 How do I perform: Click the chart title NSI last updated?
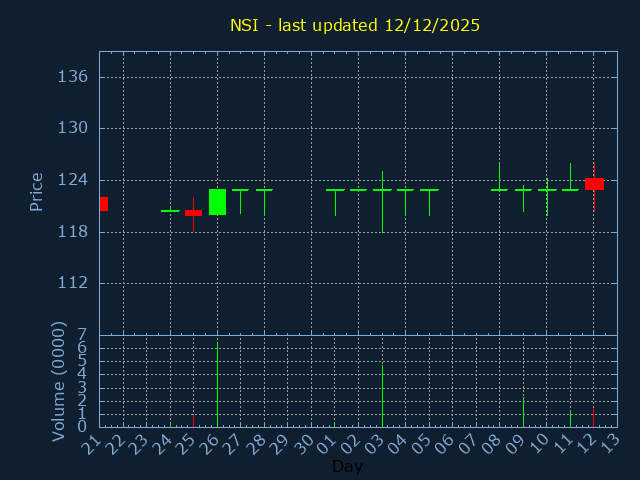pyautogui.click(x=355, y=25)
